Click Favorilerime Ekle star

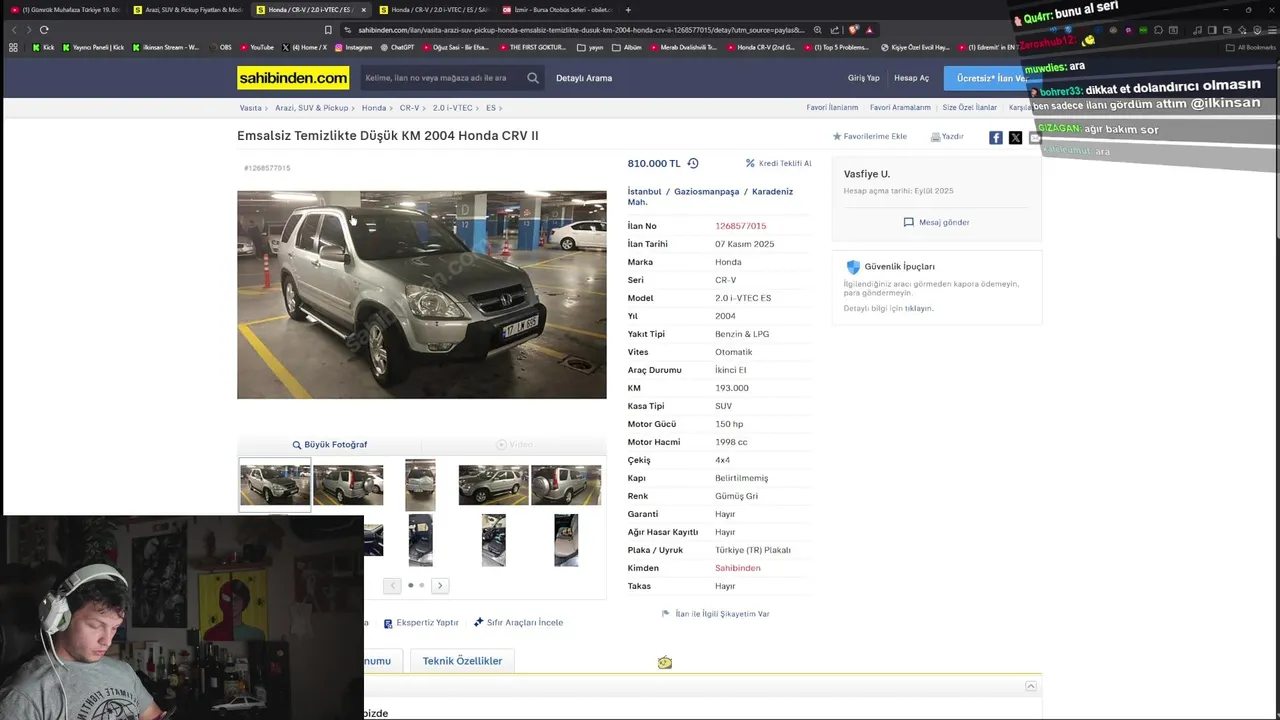click(x=837, y=137)
